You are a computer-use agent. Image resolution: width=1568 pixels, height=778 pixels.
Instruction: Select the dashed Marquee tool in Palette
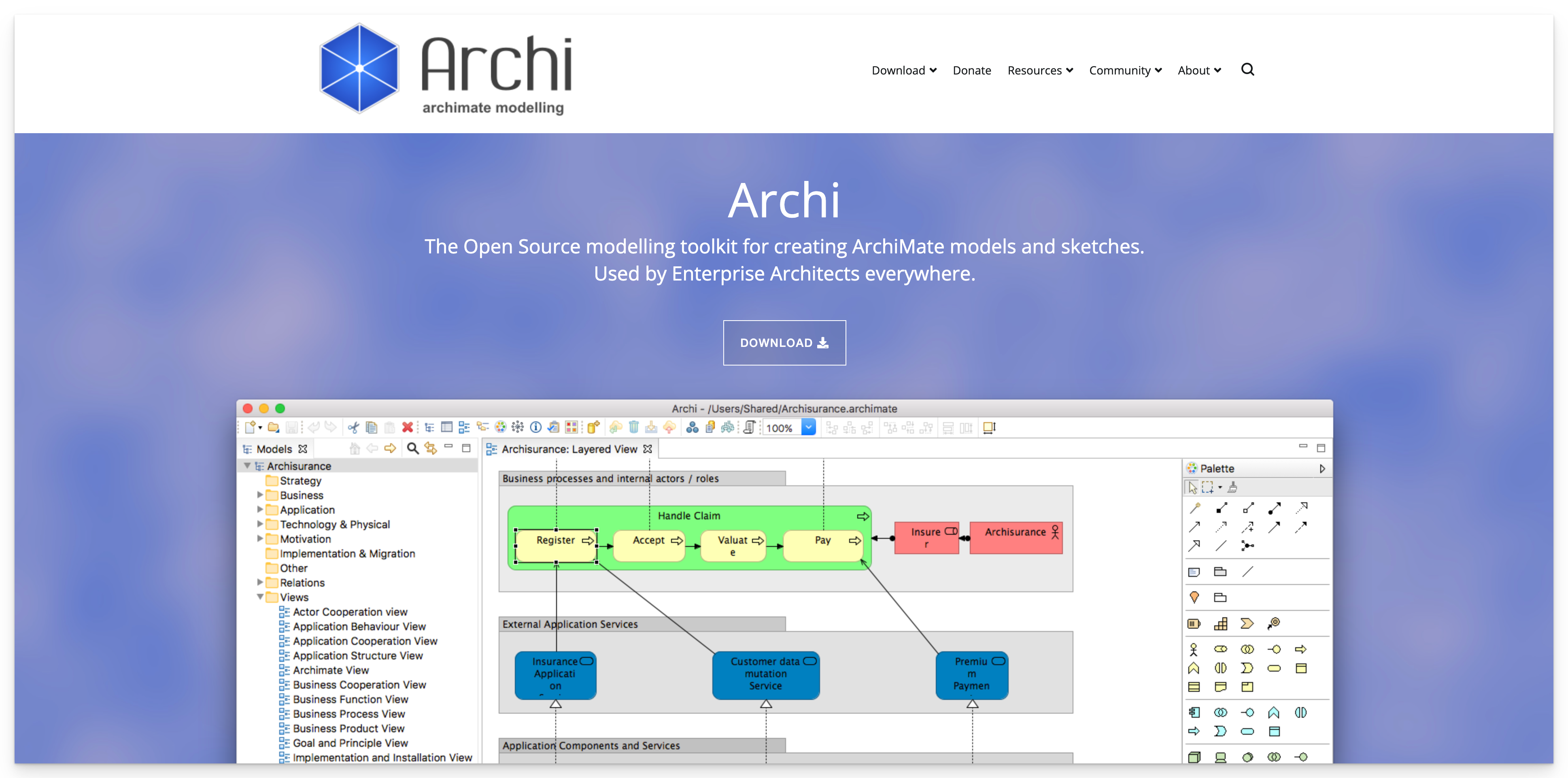tap(1207, 487)
